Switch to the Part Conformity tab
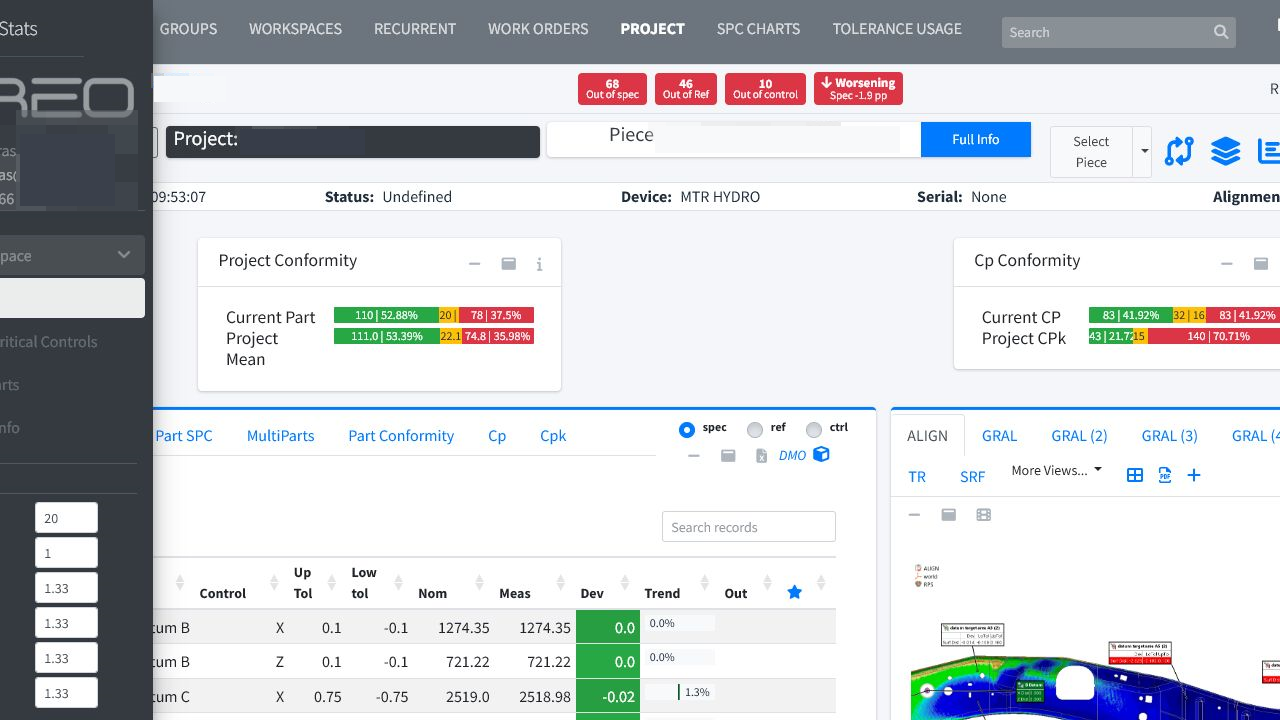The width and height of the screenshot is (1280, 720). point(401,436)
